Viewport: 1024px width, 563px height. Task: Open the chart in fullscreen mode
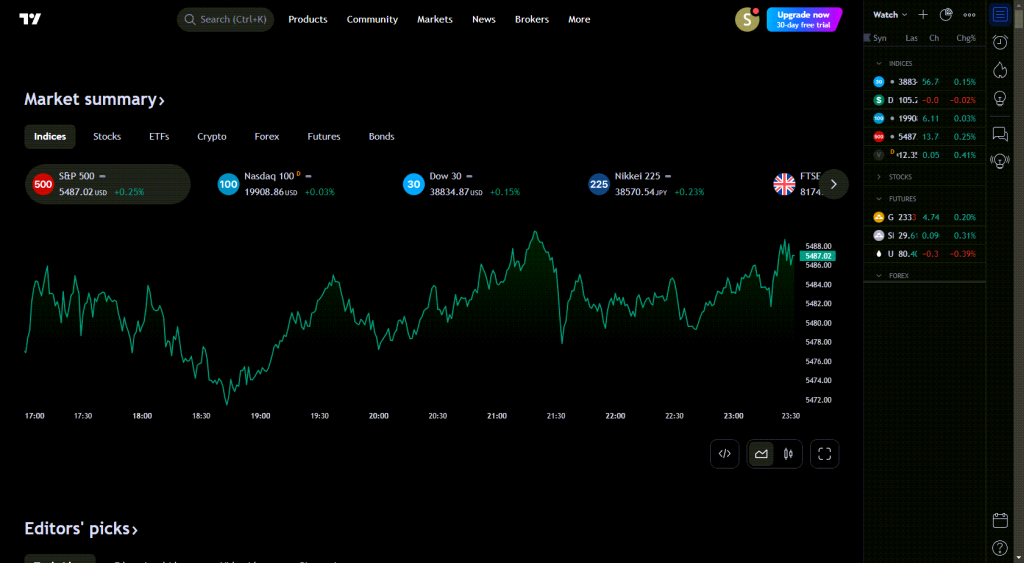pos(824,454)
